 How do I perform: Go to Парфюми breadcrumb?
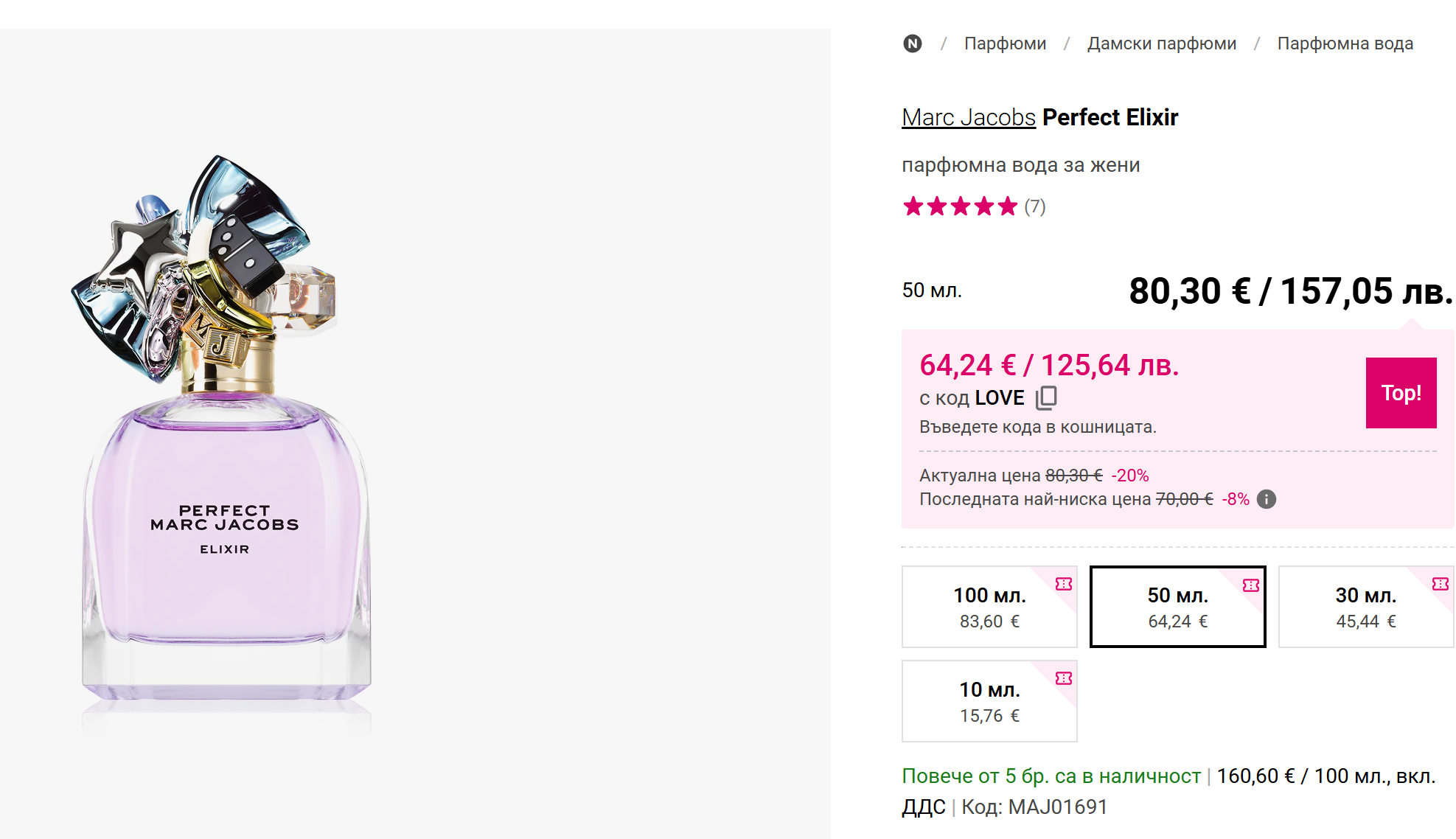pyautogui.click(x=1005, y=43)
